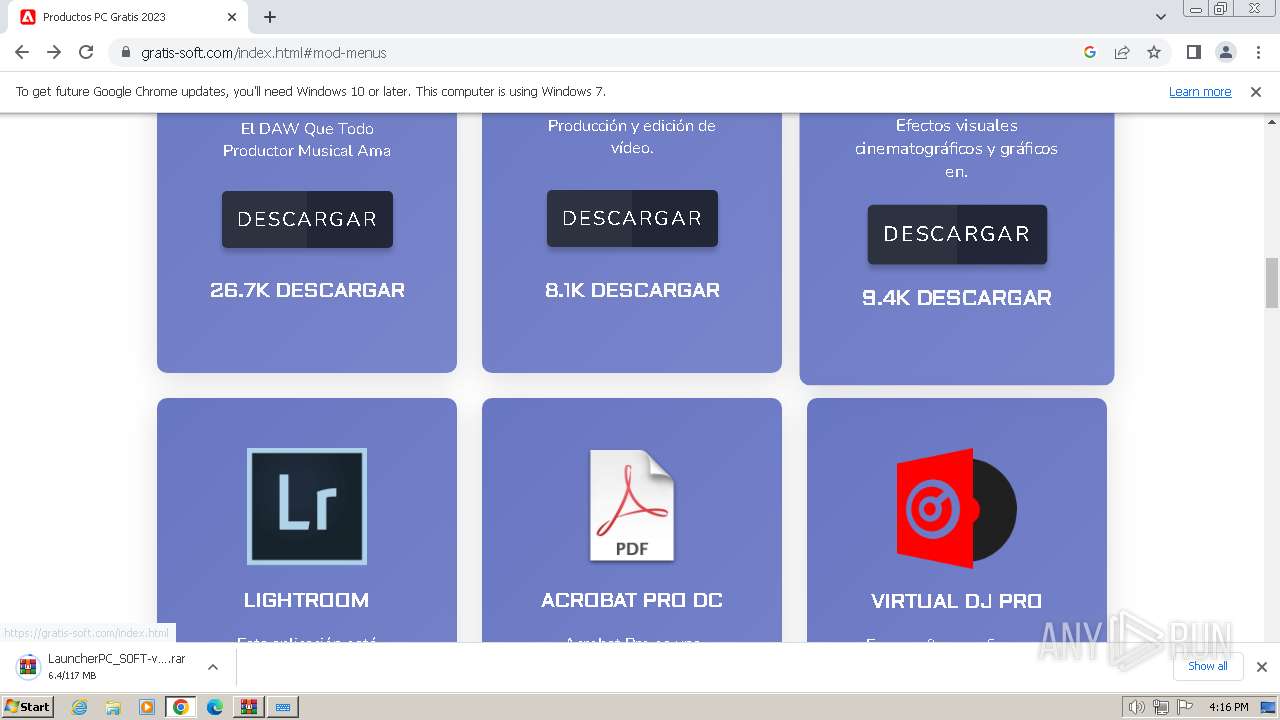
Task: Open the Windows Start menu
Action: point(28,707)
